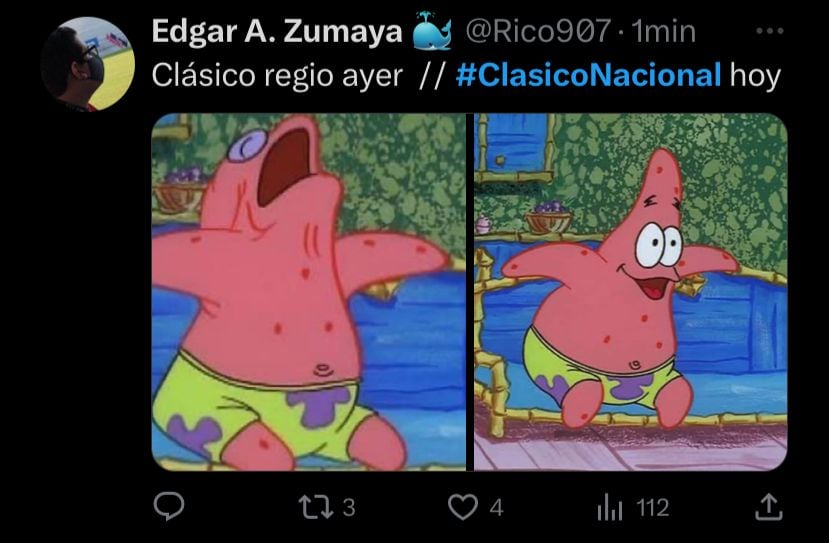Click the Edgar A. Zumaya display name

[277, 31]
